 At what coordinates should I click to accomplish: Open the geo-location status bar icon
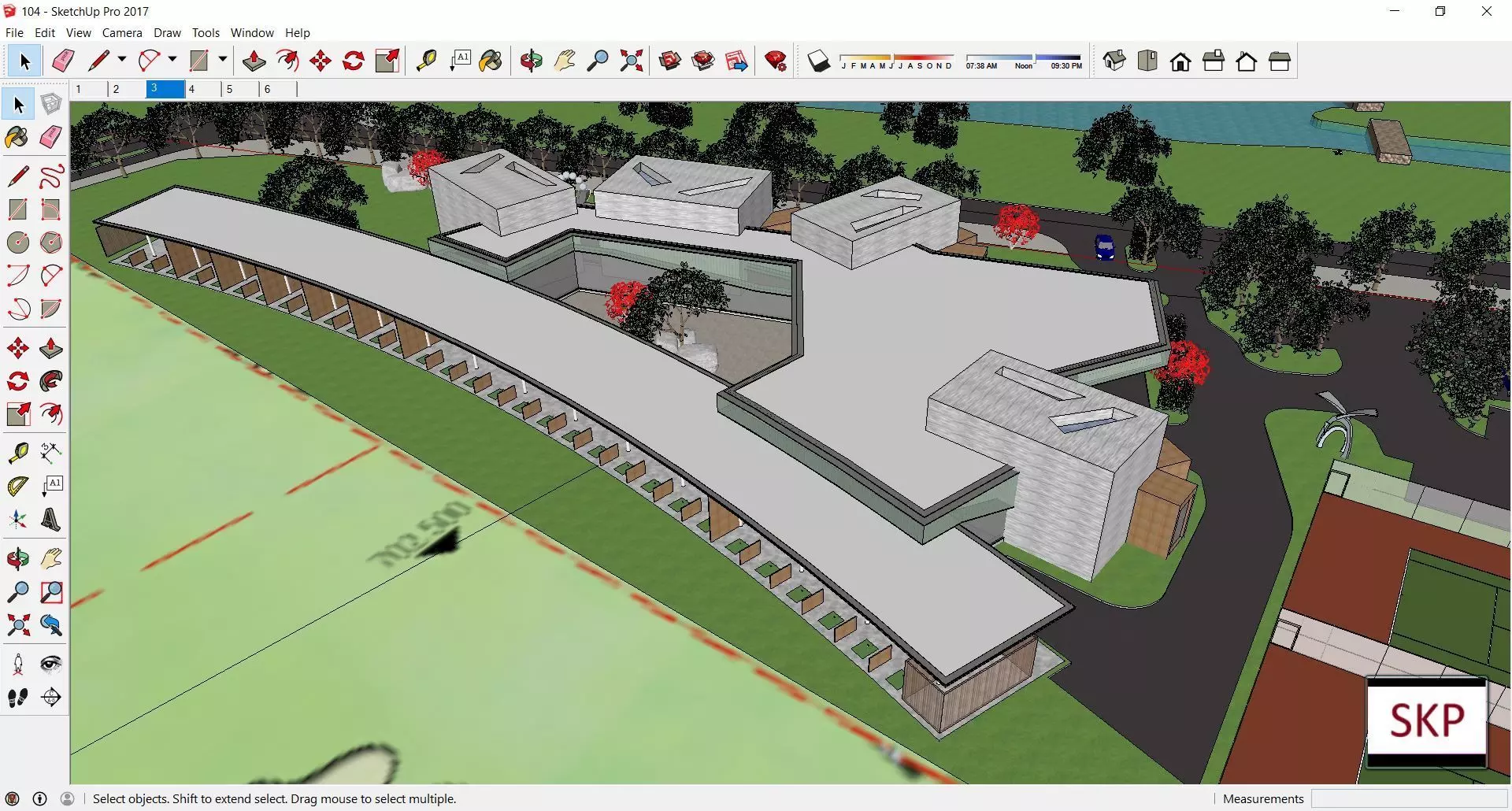pyautogui.click(x=12, y=798)
